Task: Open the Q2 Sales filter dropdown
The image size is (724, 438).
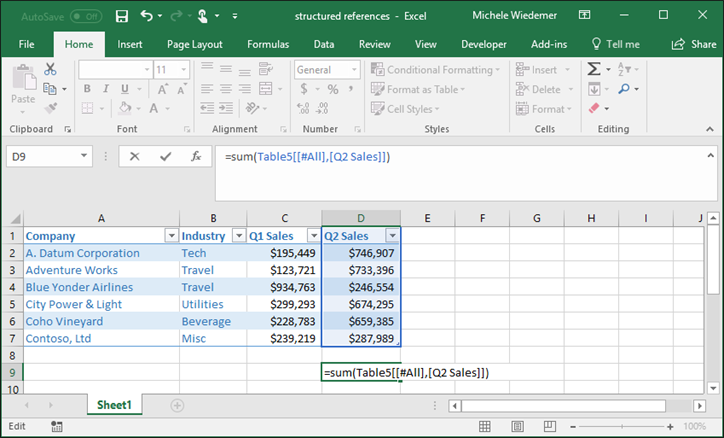Action: click(x=392, y=236)
